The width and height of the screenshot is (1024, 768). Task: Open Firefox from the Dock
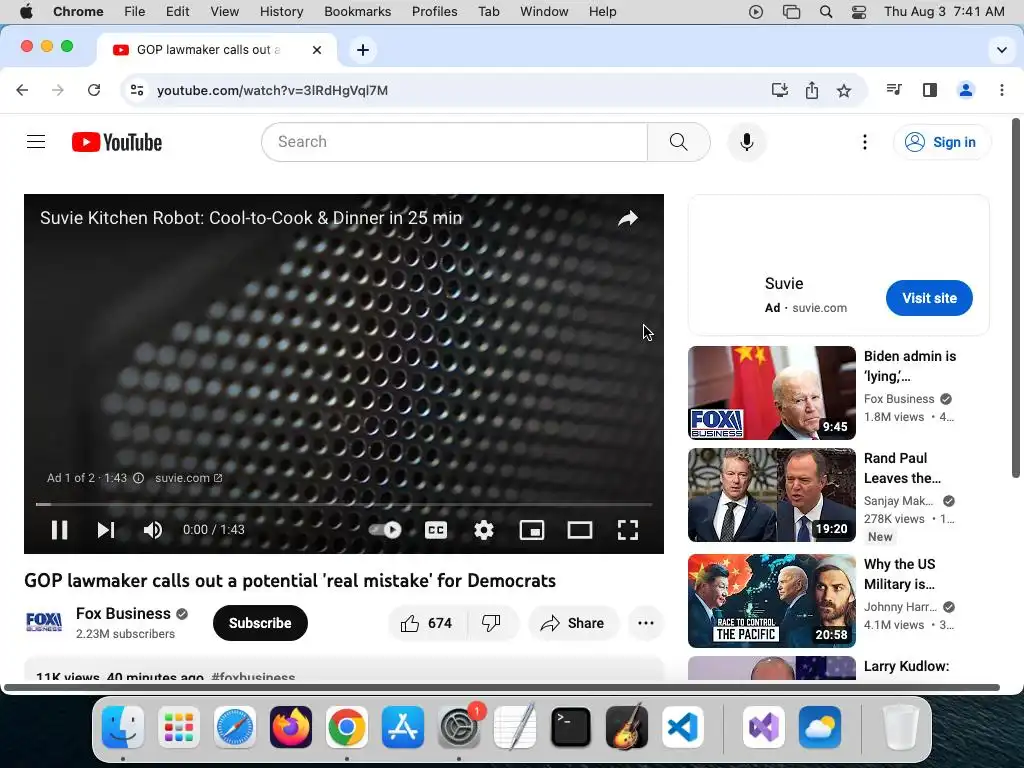pyautogui.click(x=291, y=727)
